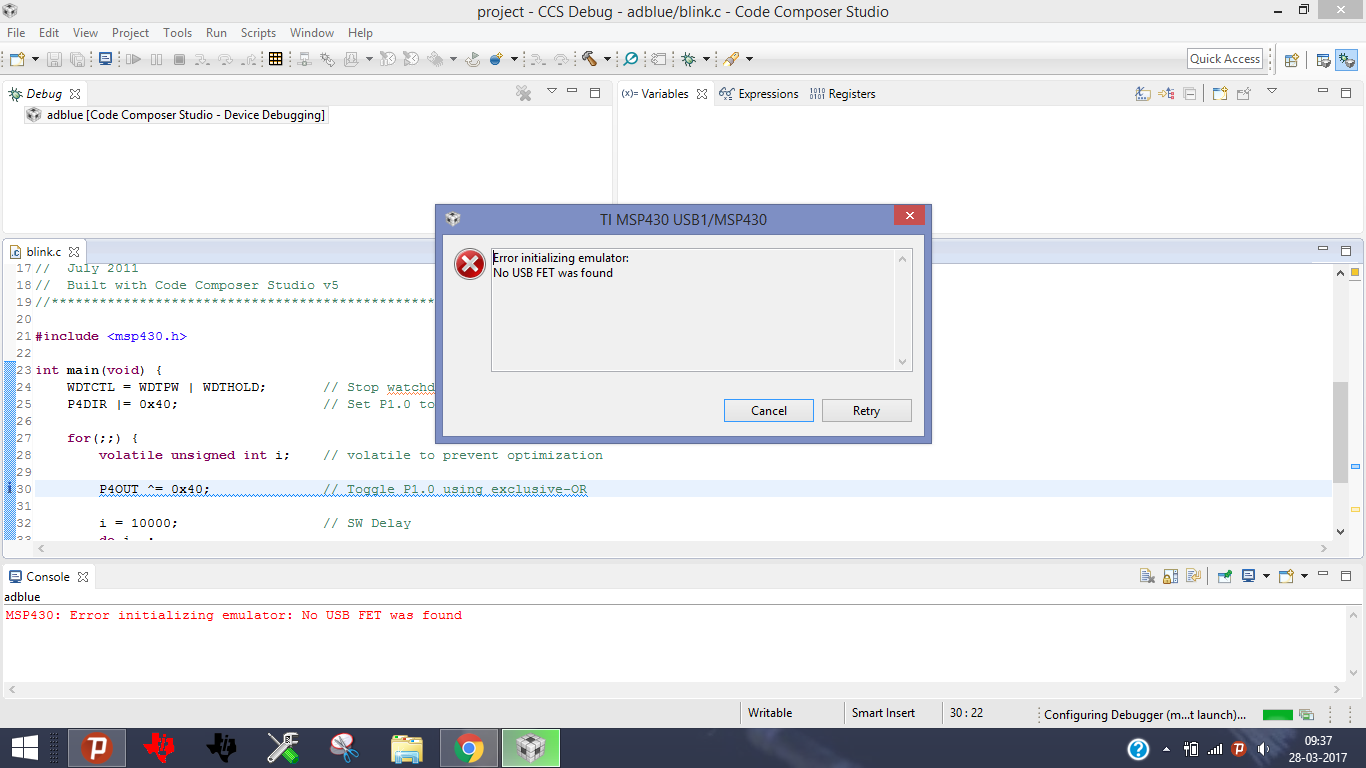Open the CCS Edit perspective icon
This screenshot has width=1366, height=768.
1323,59
